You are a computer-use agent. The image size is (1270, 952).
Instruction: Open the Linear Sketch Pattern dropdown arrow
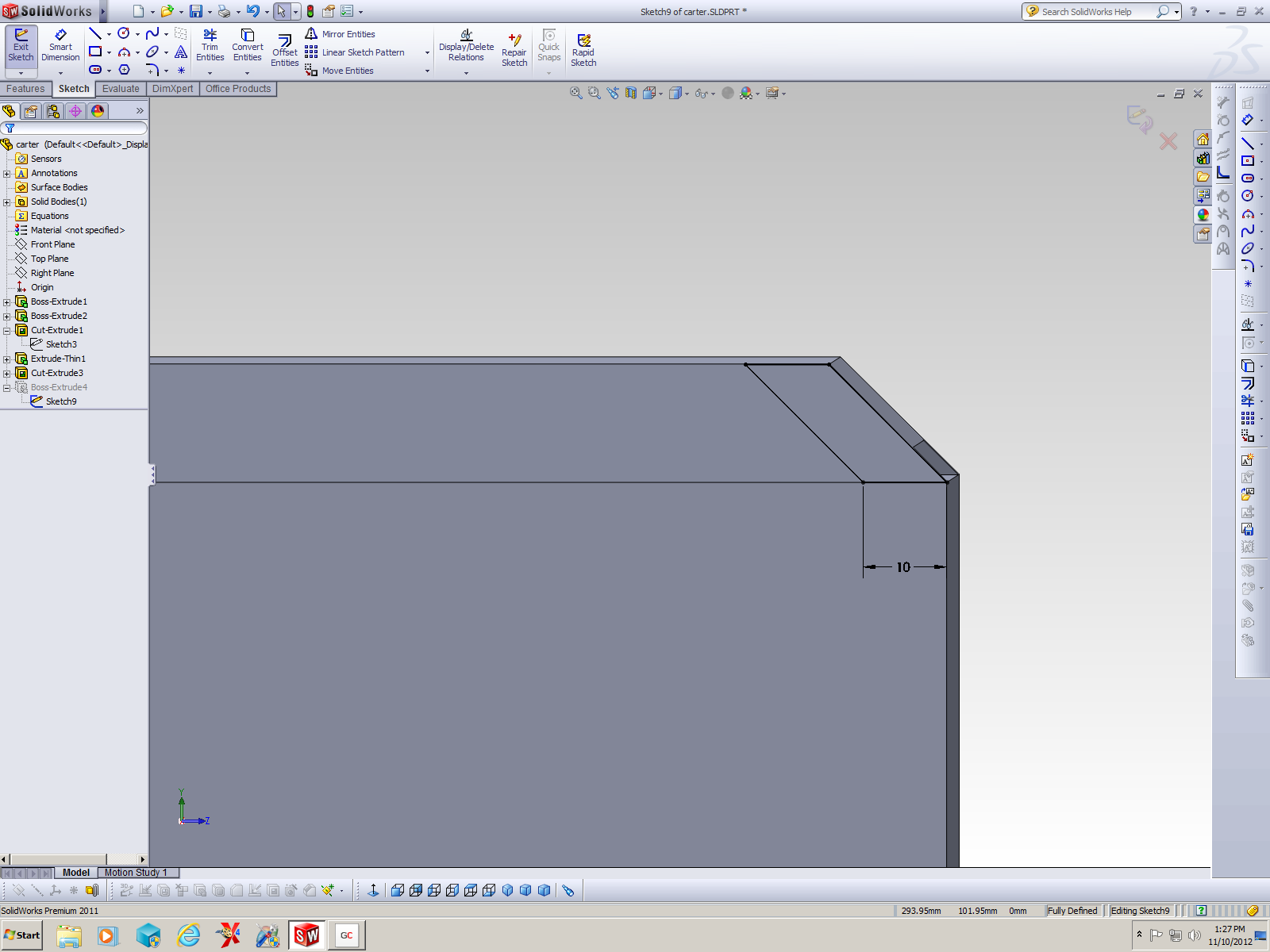[x=427, y=53]
